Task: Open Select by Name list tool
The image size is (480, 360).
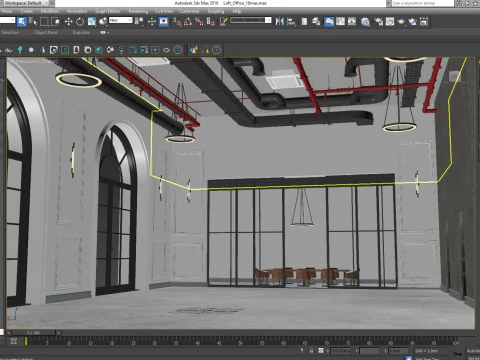Action: click(33, 22)
